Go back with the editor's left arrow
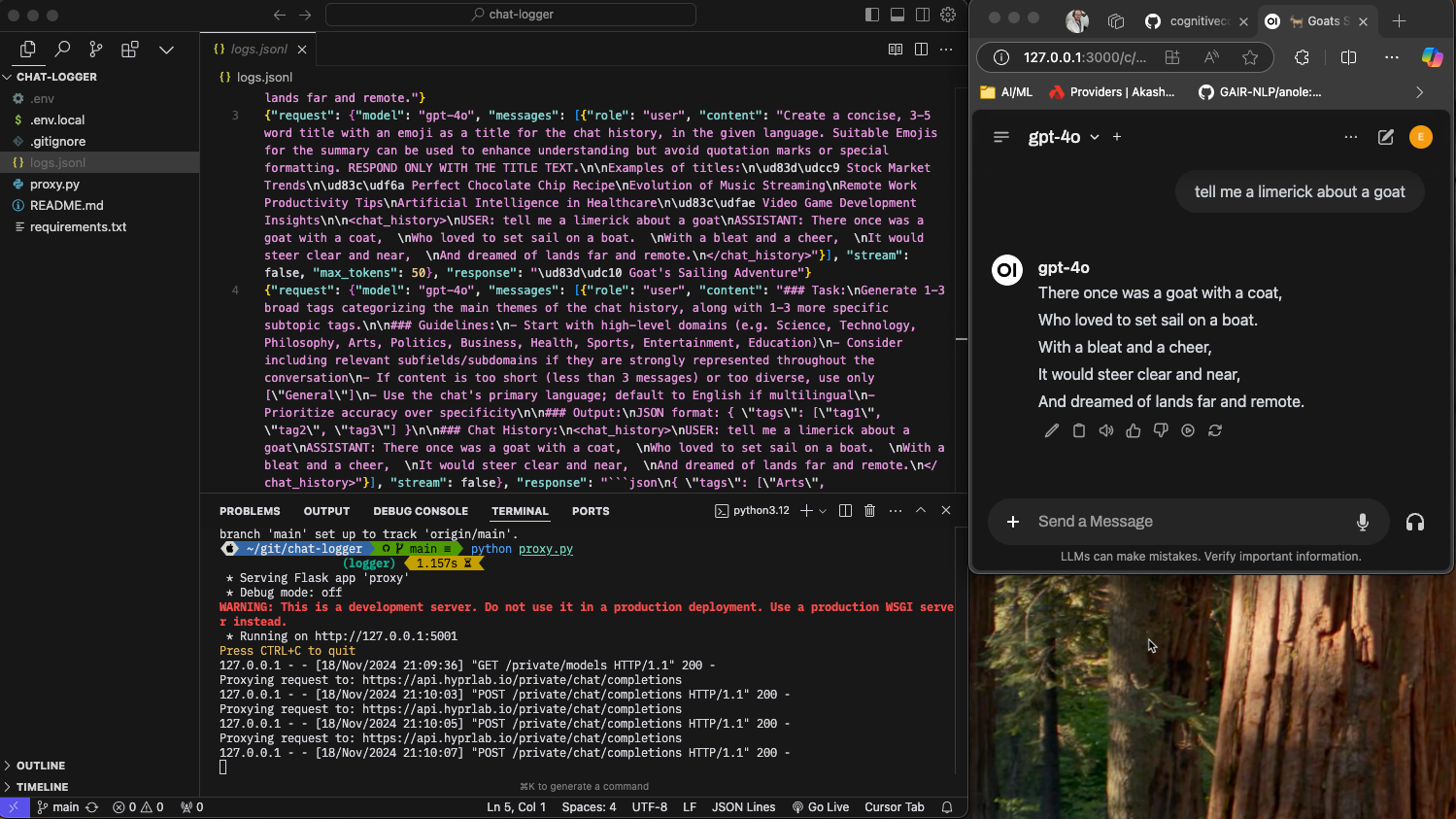Screen dimensions: 1456x819 280,15
